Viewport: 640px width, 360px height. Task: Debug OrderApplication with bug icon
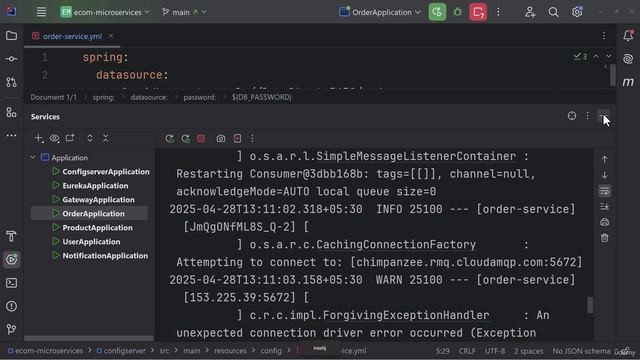pos(458,12)
